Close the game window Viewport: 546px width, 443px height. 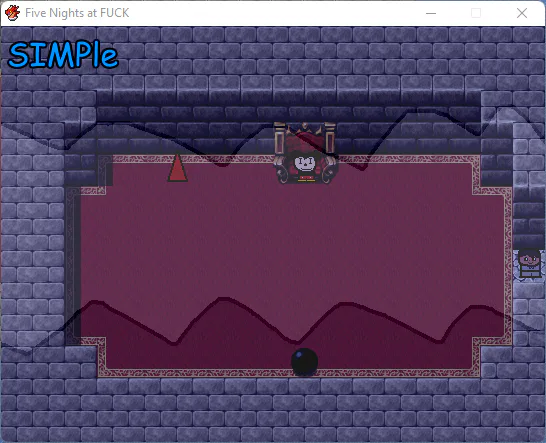[522, 13]
